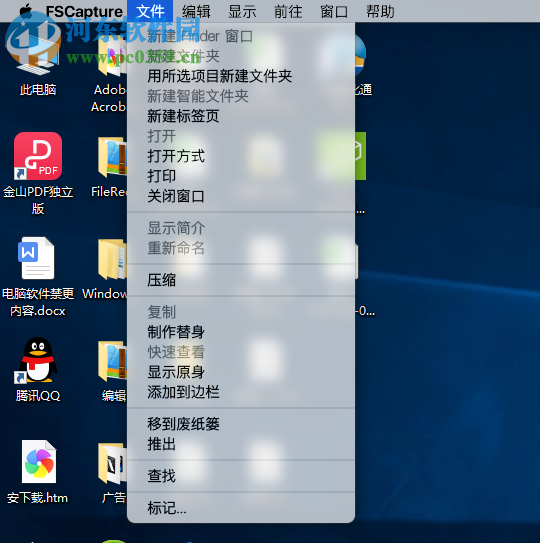Select the FileRe folder icon

coord(113,158)
